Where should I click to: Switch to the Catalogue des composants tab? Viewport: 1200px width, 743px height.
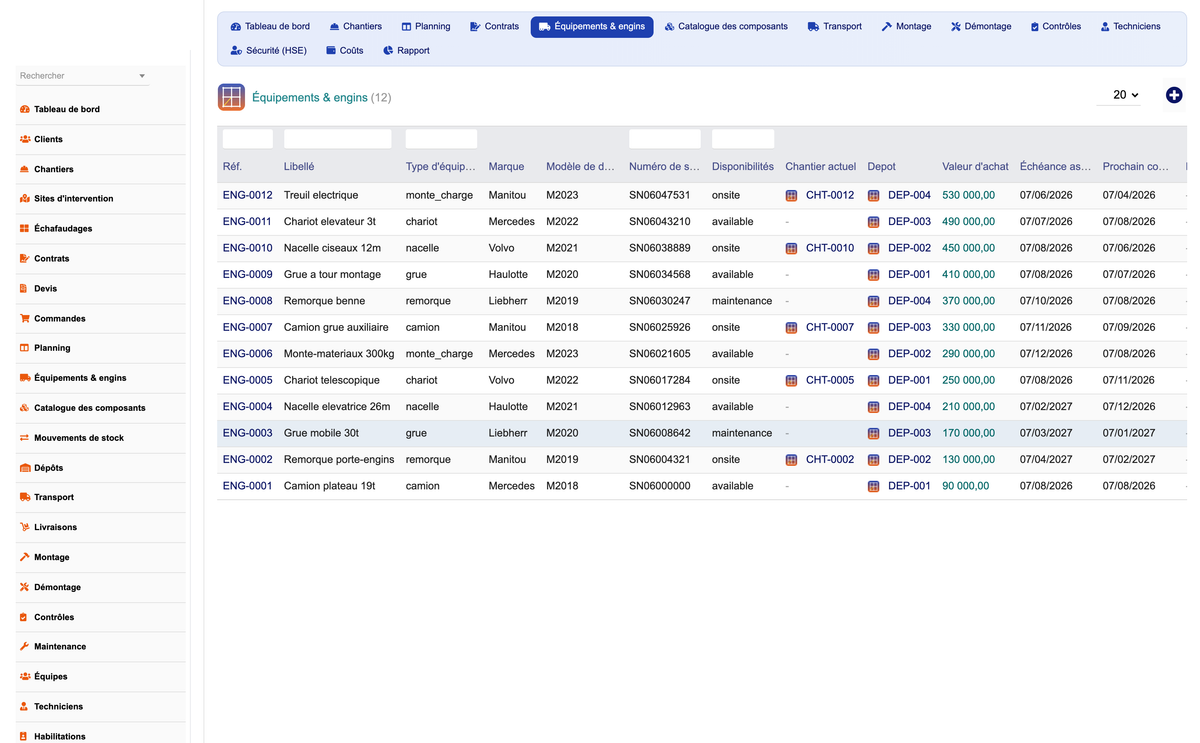[x=726, y=26]
